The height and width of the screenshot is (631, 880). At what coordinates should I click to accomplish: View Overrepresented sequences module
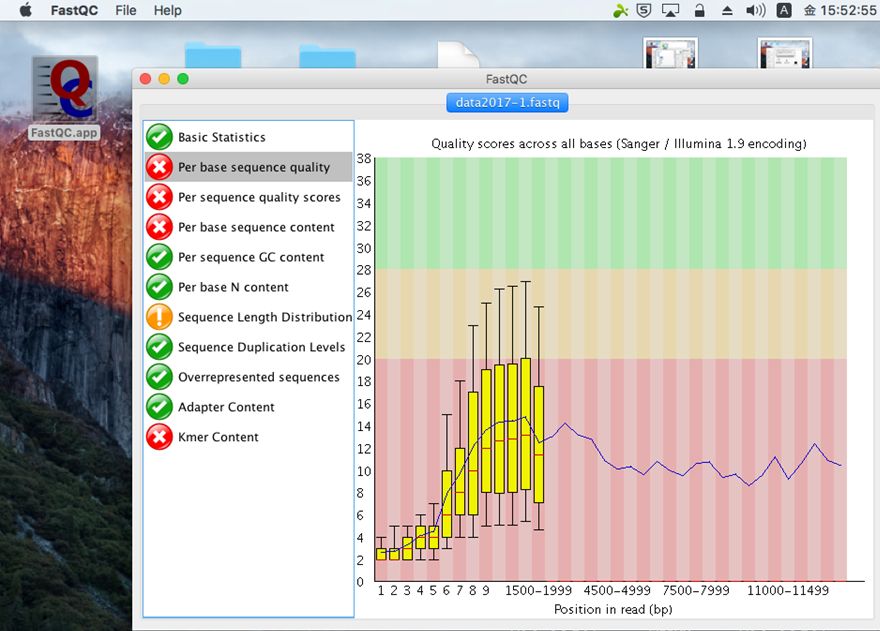tap(249, 377)
